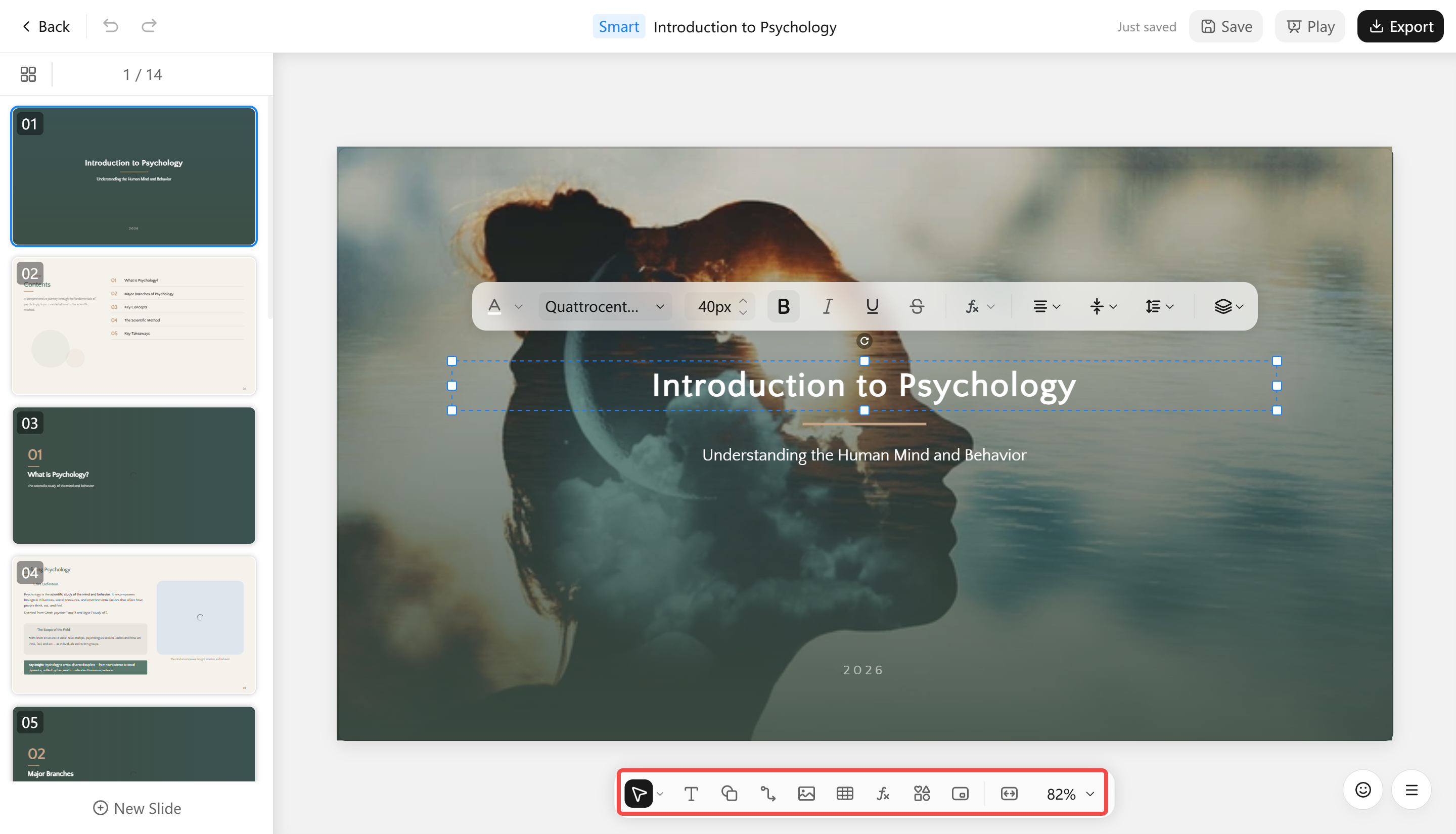Click the presentation title in header
The height and width of the screenshot is (834, 1456).
745,27
